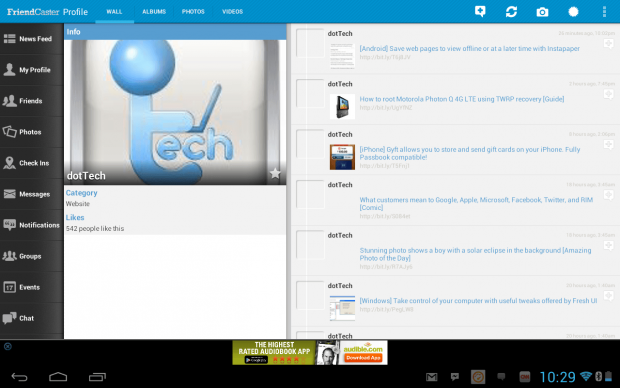Viewport: 620px width, 388px height.
Task: Tap the Android home button
Action: [58, 377]
